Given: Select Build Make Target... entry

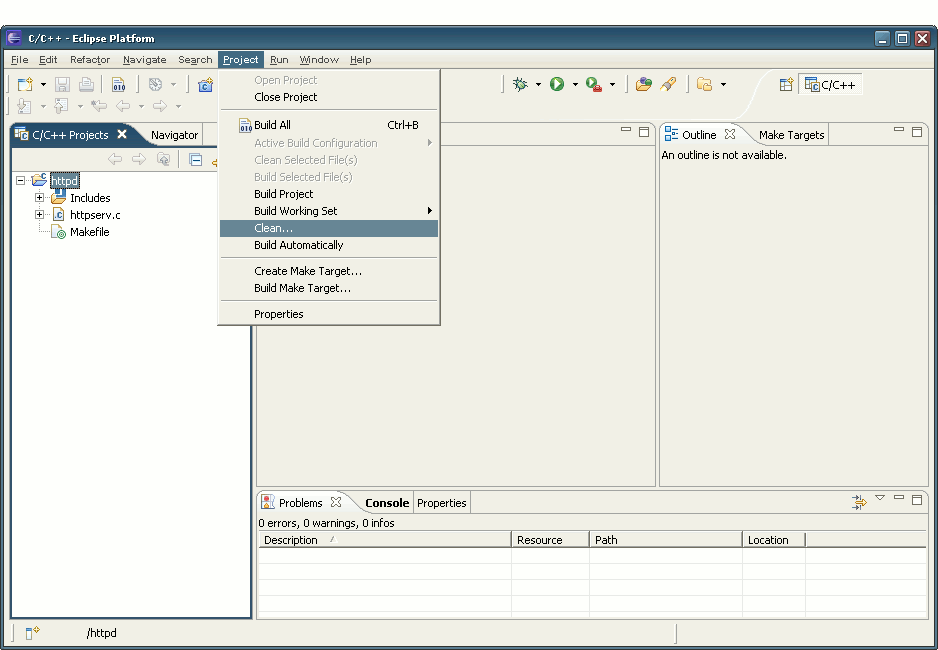Looking at the screenshot, I should (x=329, y=288).
